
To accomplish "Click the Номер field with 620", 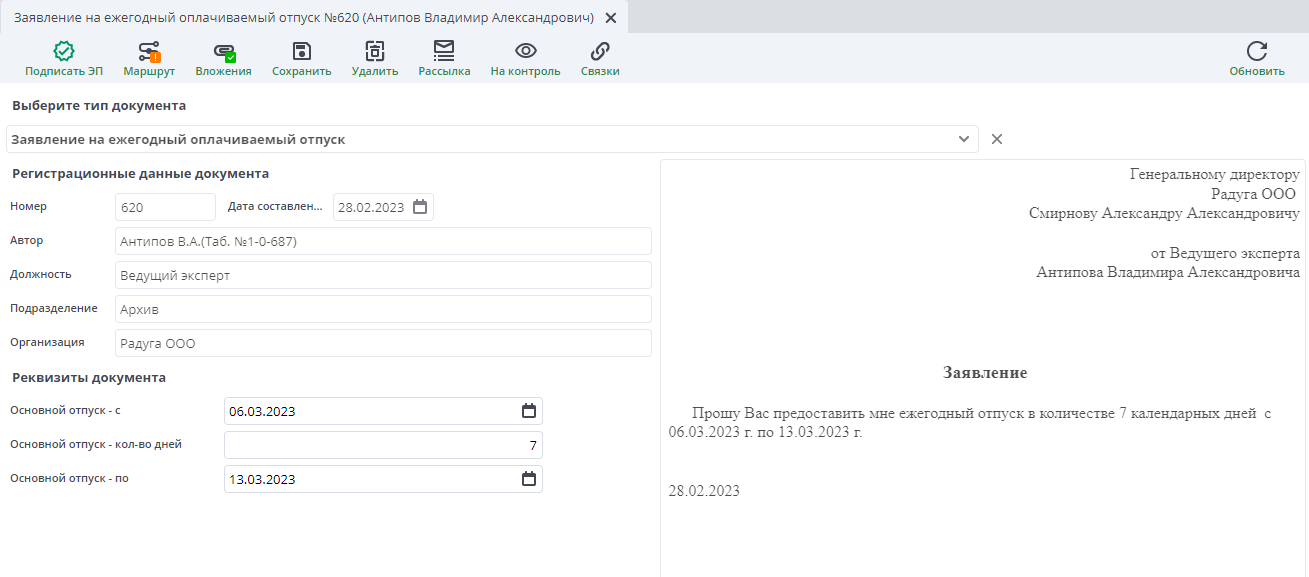I will [x=165, y=207].
